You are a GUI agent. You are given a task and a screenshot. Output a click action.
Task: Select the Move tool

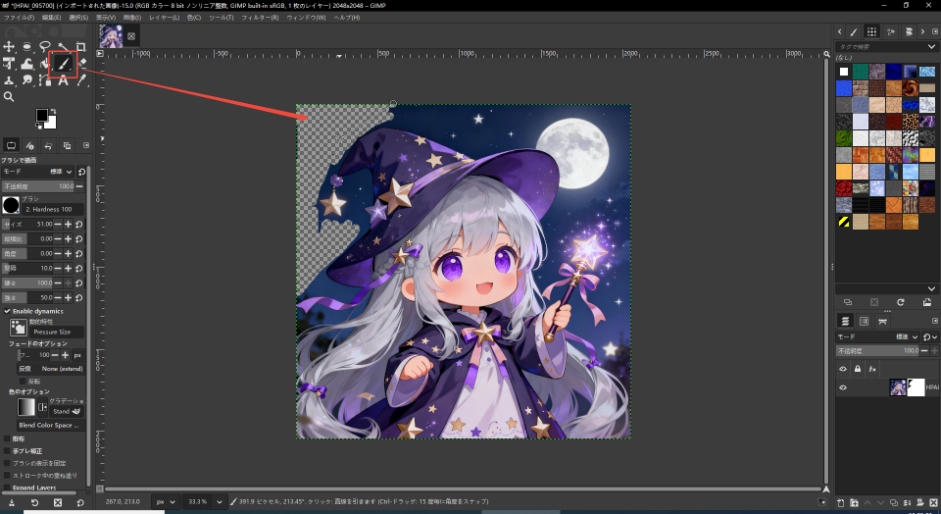pos(9,47)
